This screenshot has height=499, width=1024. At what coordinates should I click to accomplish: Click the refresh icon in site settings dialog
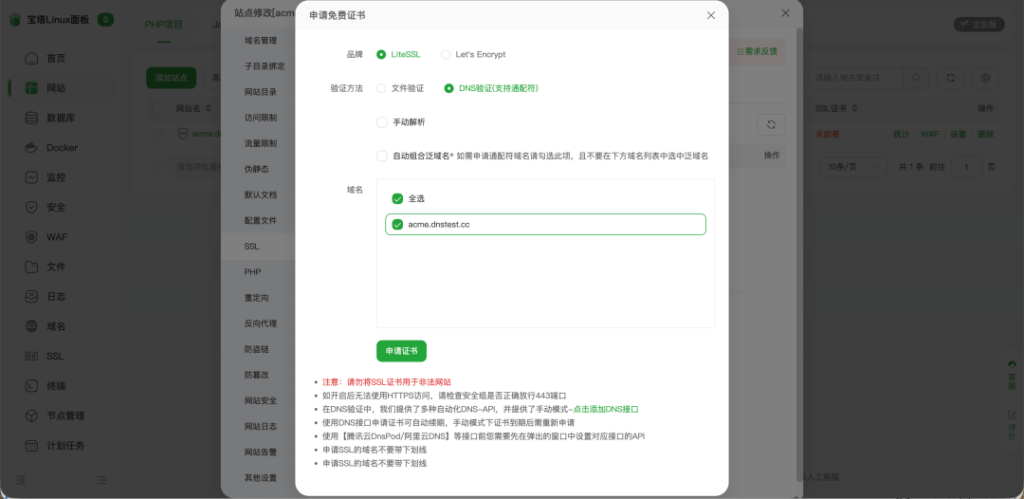pos(771,125)
